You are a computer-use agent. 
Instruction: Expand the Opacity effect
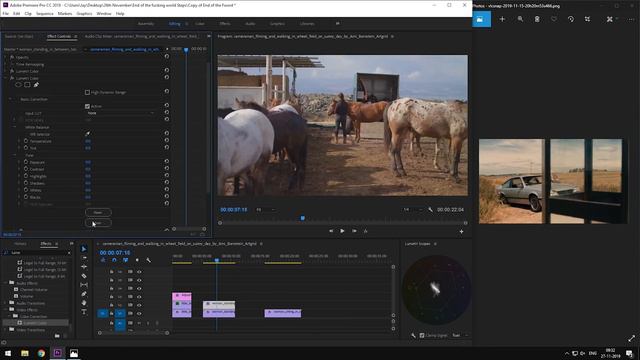pos(5,57)
